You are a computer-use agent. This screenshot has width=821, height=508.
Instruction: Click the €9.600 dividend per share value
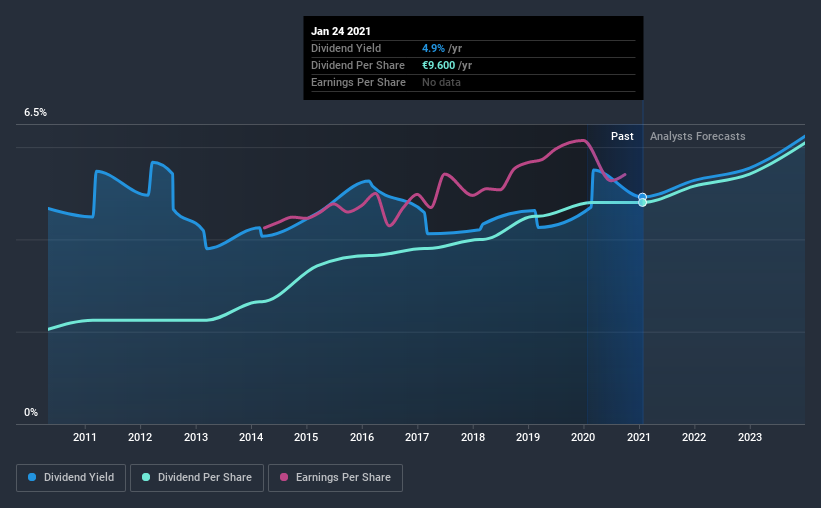click(439, 65)
